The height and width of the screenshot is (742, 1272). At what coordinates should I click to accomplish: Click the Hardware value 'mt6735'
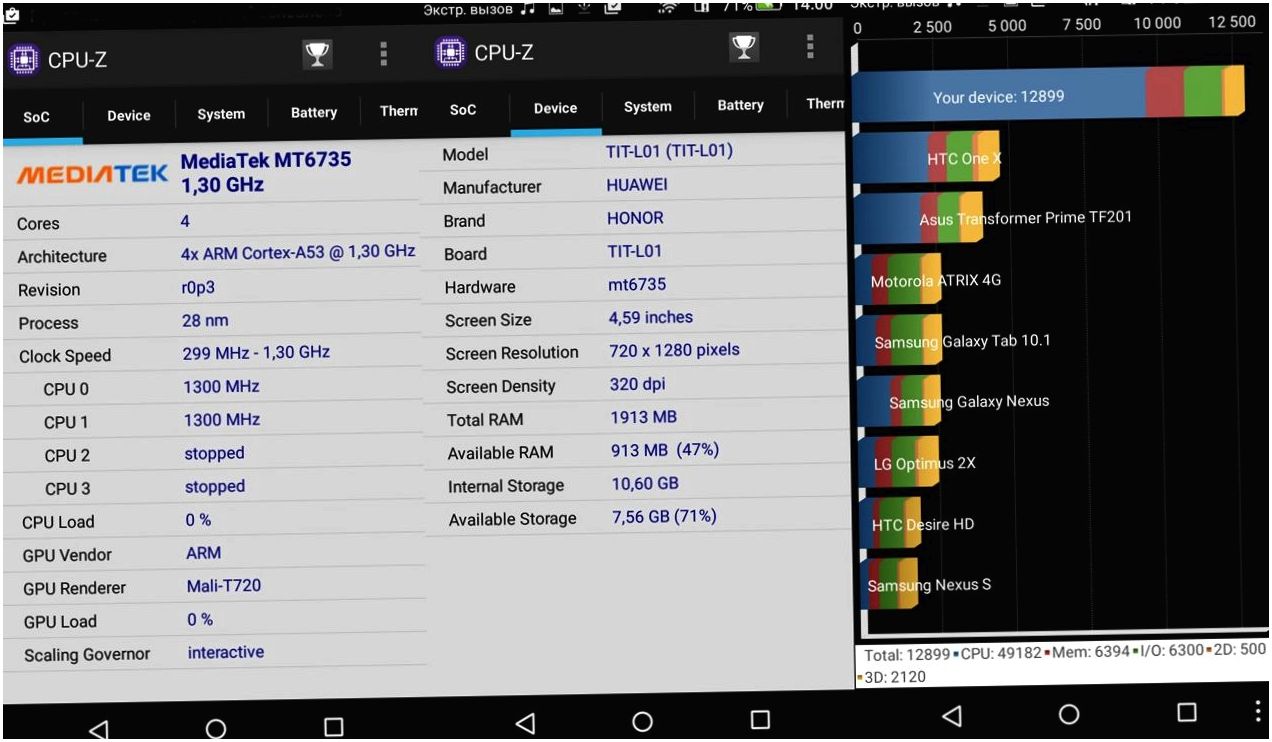pyautogui.click(x=637, y=284)
